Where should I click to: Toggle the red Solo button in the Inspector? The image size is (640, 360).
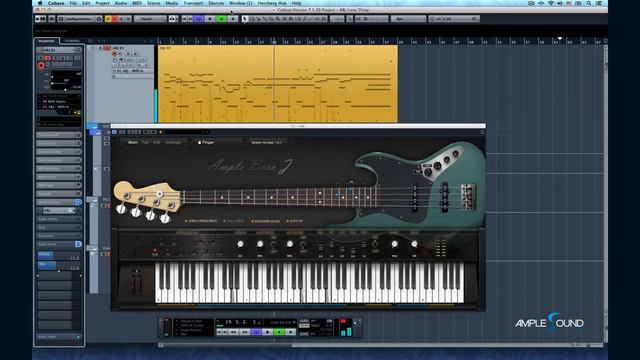[x=48, y=58]
